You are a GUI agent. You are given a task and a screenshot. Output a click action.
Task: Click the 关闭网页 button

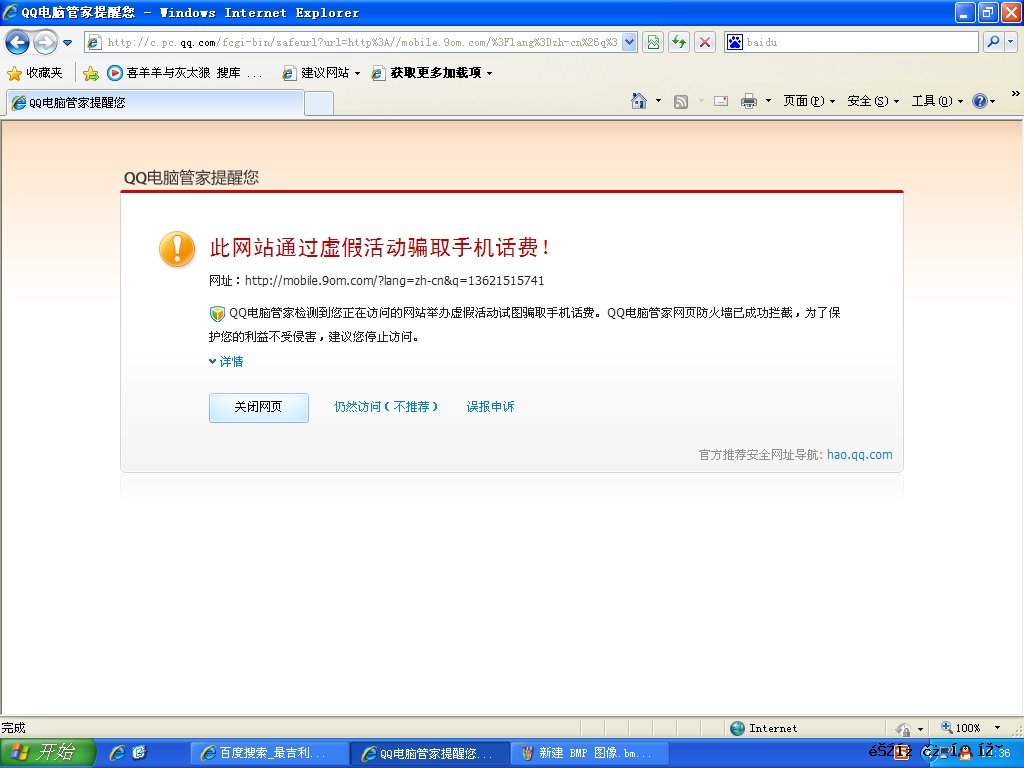point(259,408)
